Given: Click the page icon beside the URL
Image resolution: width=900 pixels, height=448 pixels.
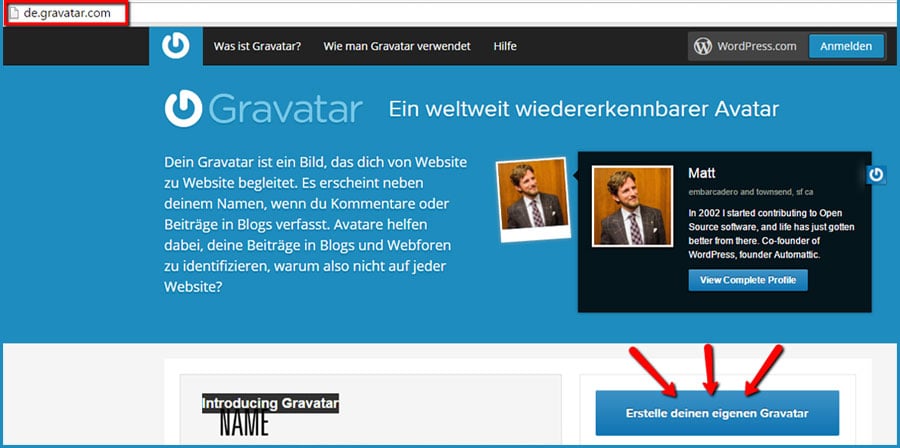Looking at the screenshot, I should pos(14,13).
